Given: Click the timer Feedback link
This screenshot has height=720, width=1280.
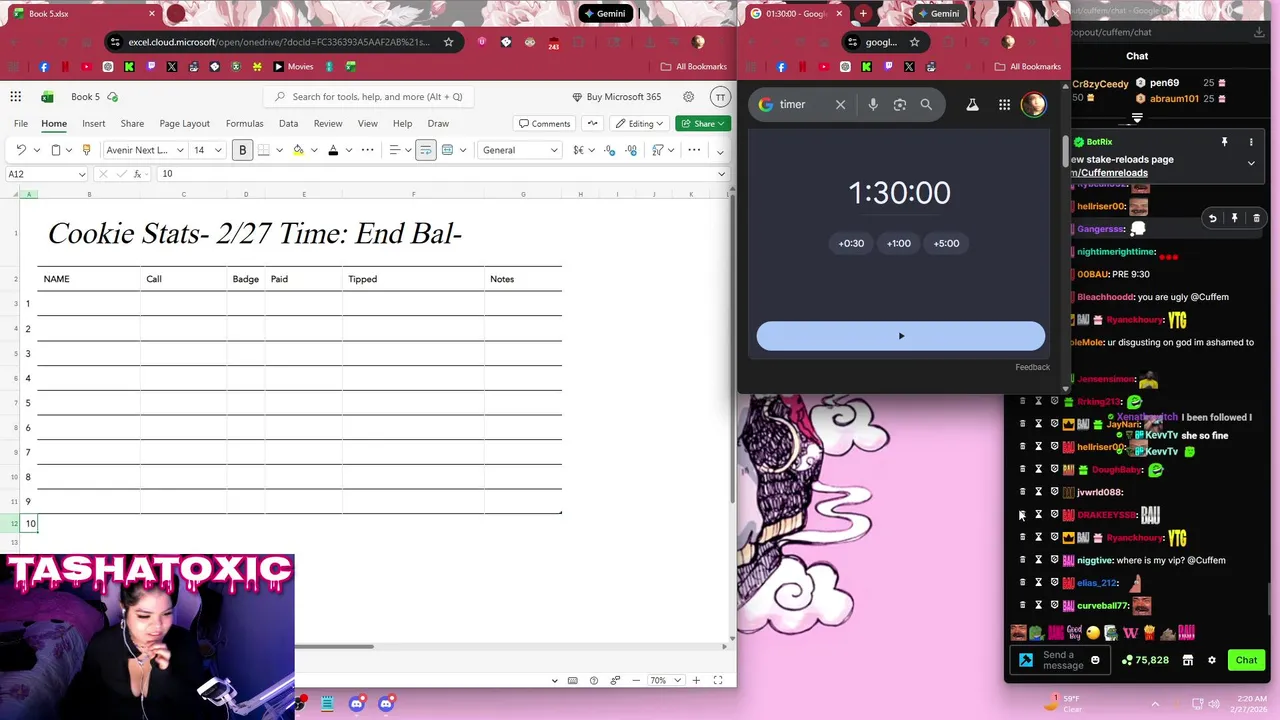Looking at the screenshot, I should pyautogui.click(x=1032, y=367).
